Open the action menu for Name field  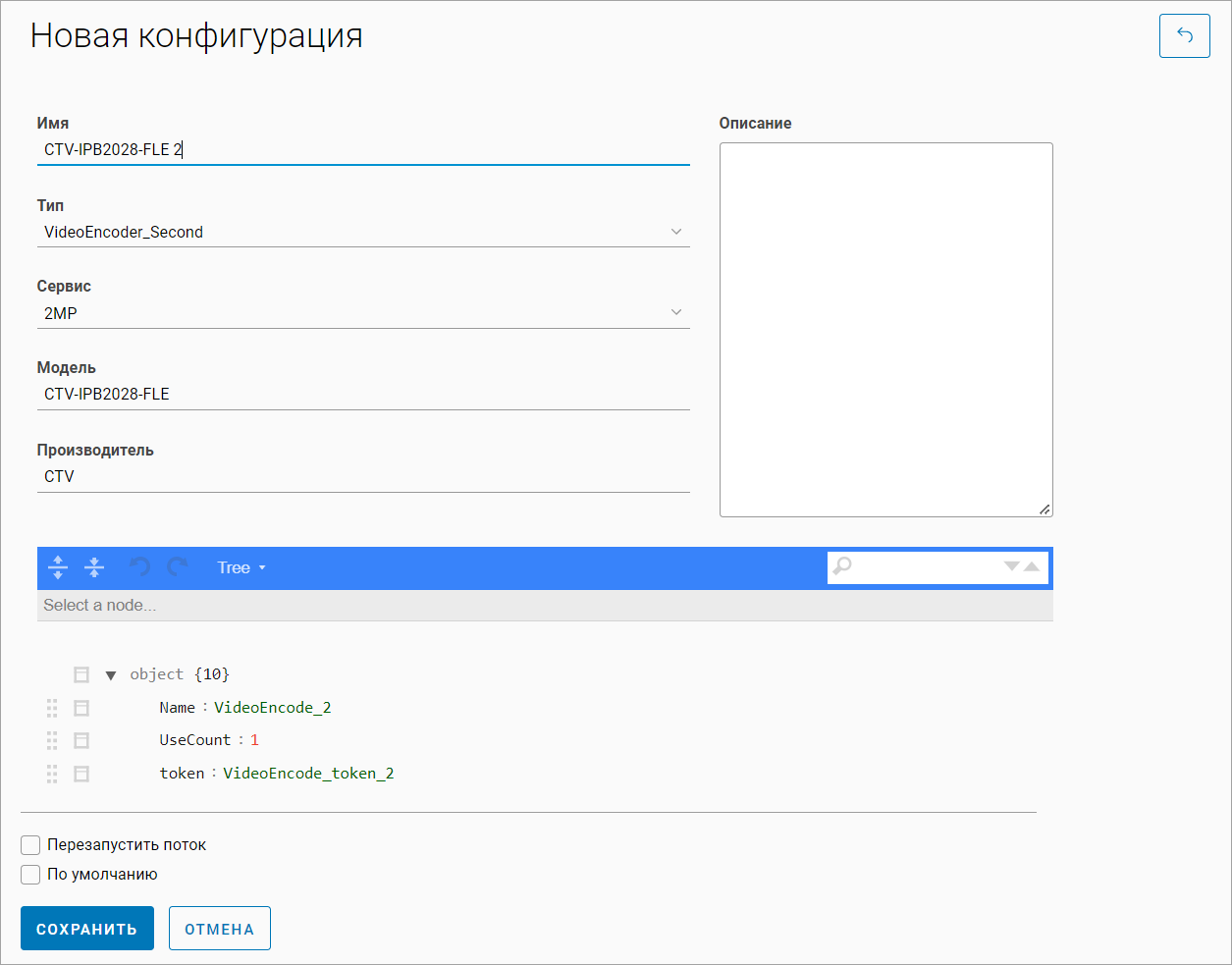[81, 708]
